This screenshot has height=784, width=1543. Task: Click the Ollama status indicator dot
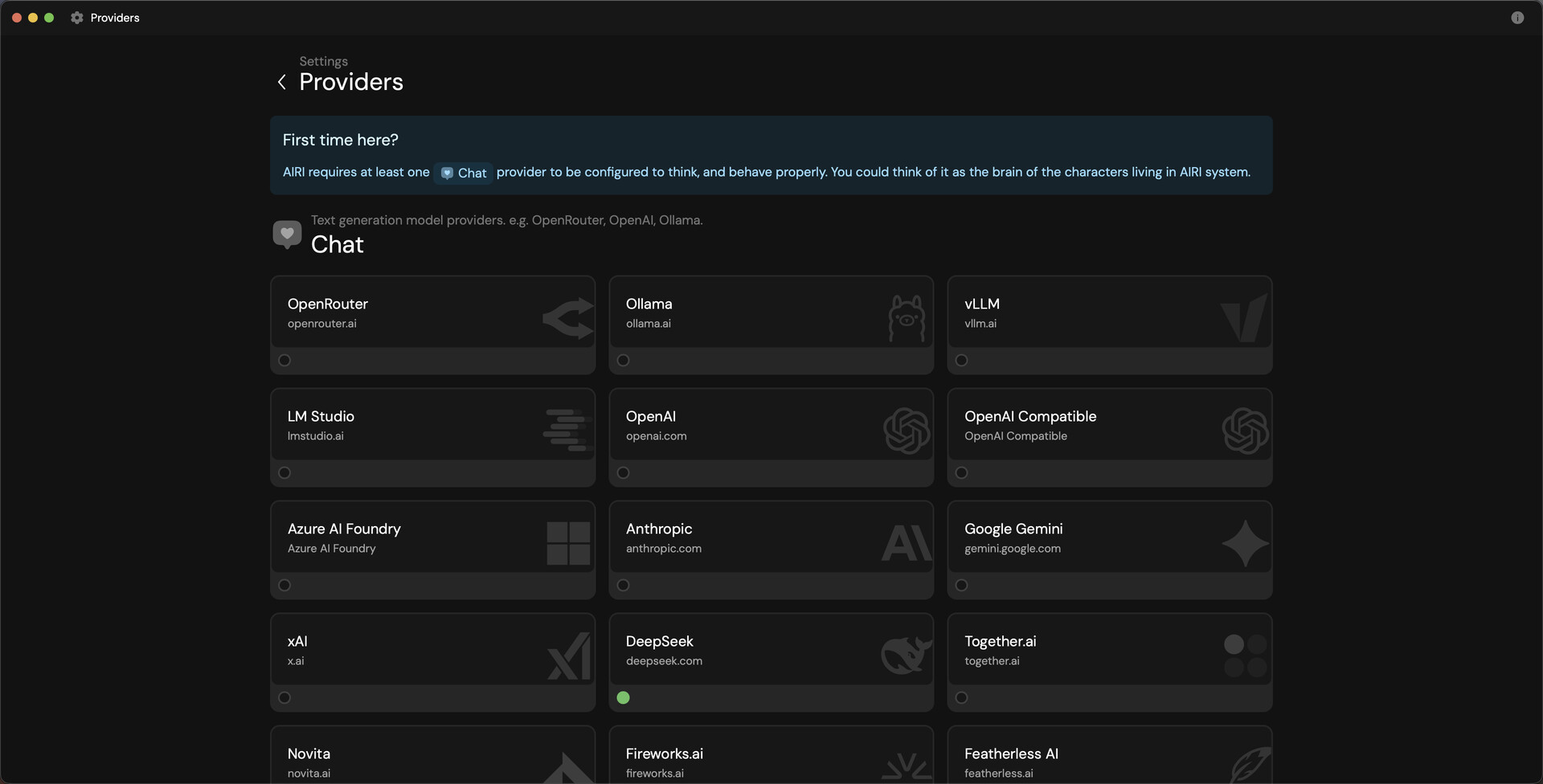623,361
